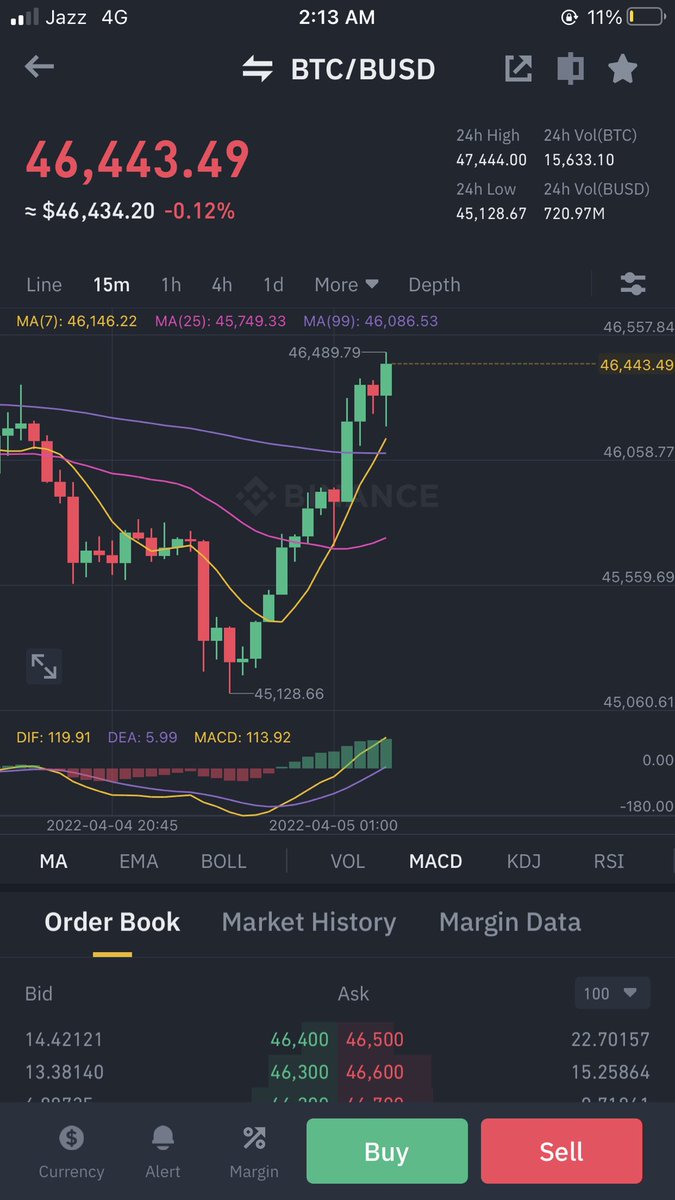Tap the -0.12% change value

[x=199, y=211]
